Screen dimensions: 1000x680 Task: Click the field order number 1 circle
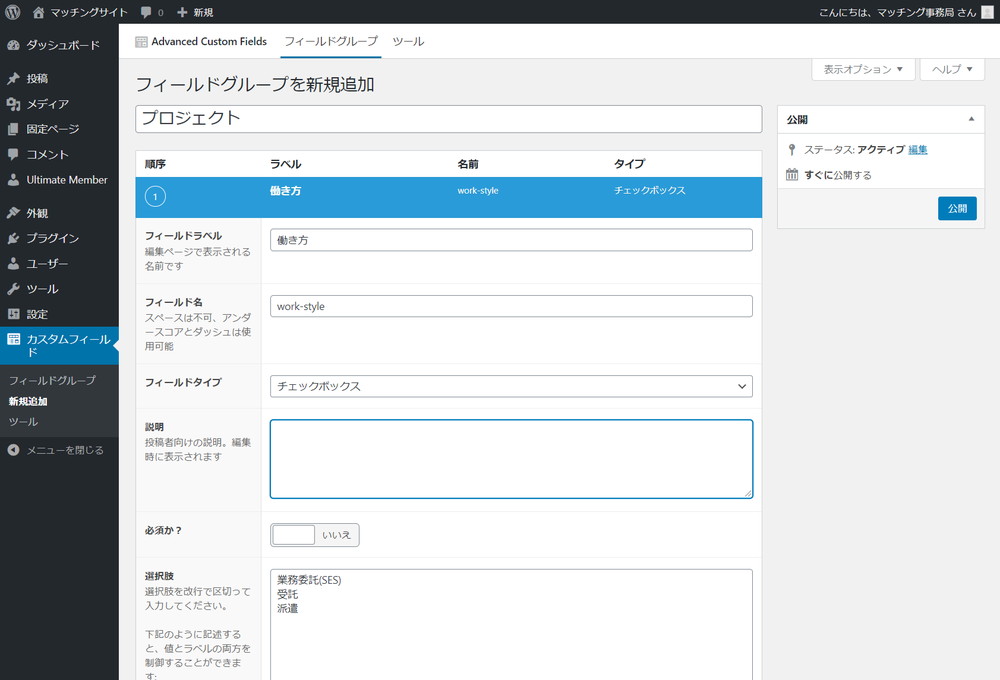[x=155, y=196]
